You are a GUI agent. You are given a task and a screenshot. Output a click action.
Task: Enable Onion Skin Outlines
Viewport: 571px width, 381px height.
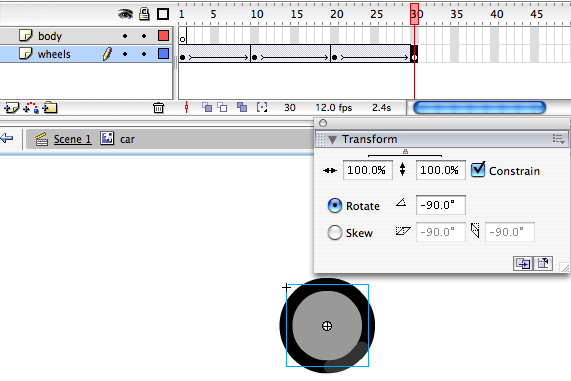pyautogui.click(x=222, y=107)
